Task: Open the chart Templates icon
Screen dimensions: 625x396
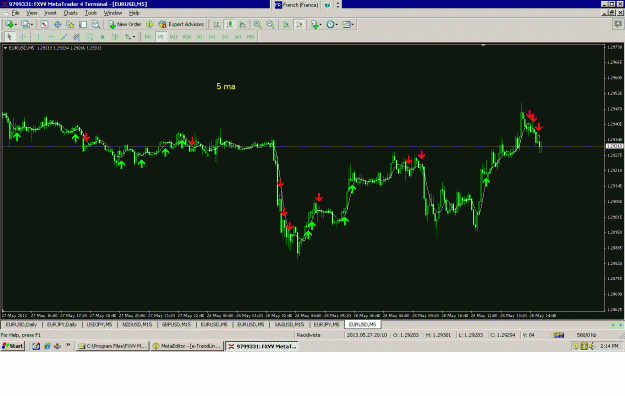Action: pyautogui.click(x=346, y=24)
